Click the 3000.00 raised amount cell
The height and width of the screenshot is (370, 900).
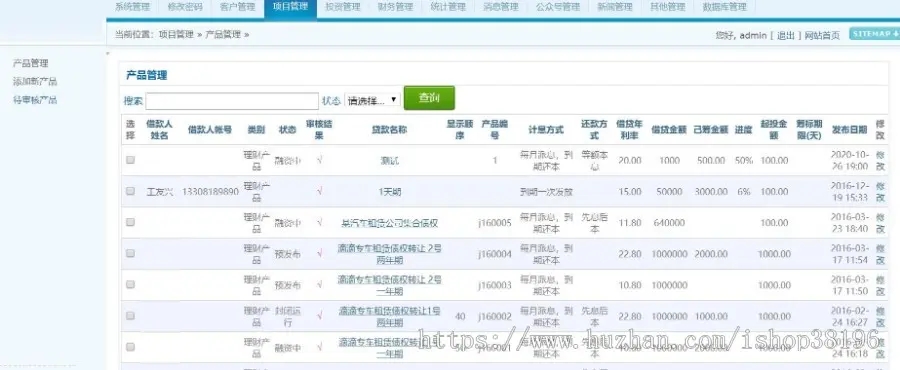tap(711, 192)
